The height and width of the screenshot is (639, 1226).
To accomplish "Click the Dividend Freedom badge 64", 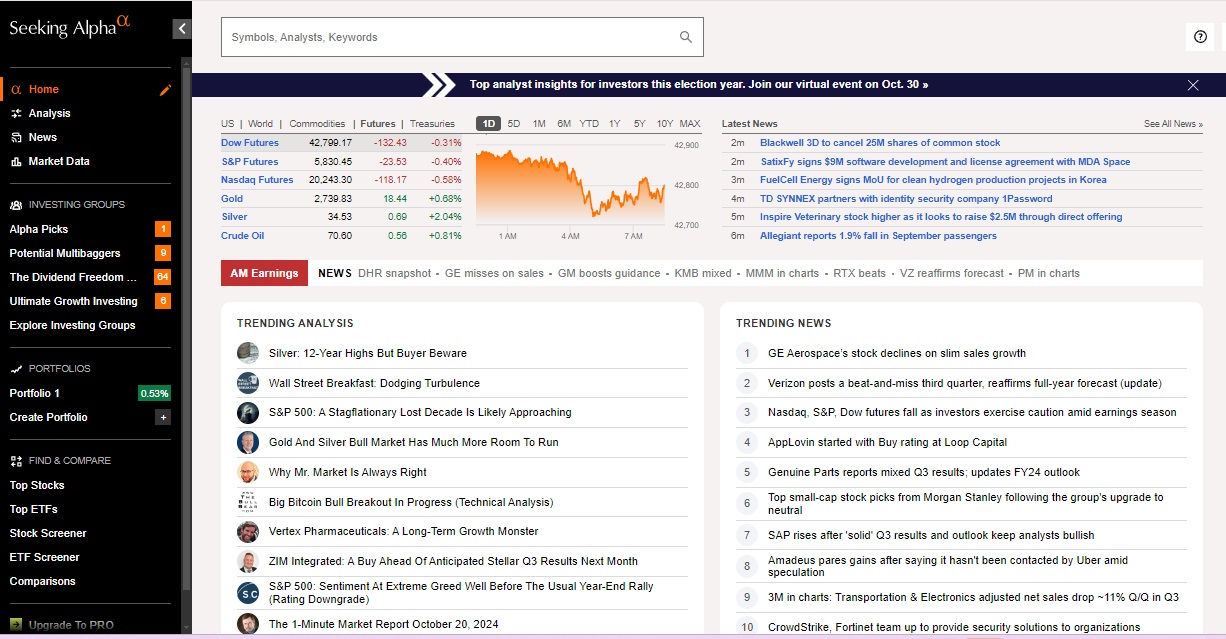I will pyautogui.click(x=162, y=277).
